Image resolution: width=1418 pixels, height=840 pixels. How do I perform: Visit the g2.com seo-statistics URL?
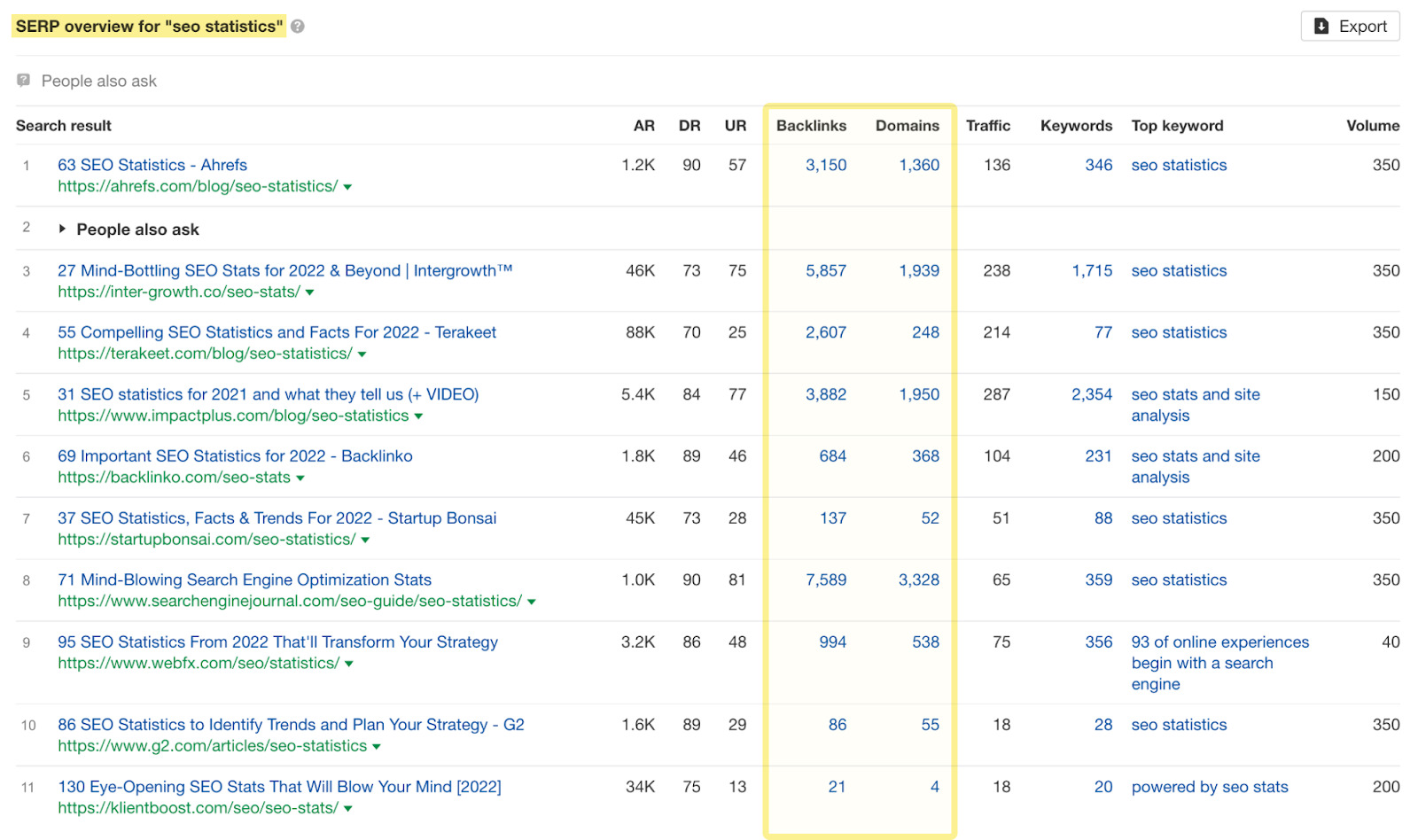tap(212, 746)
